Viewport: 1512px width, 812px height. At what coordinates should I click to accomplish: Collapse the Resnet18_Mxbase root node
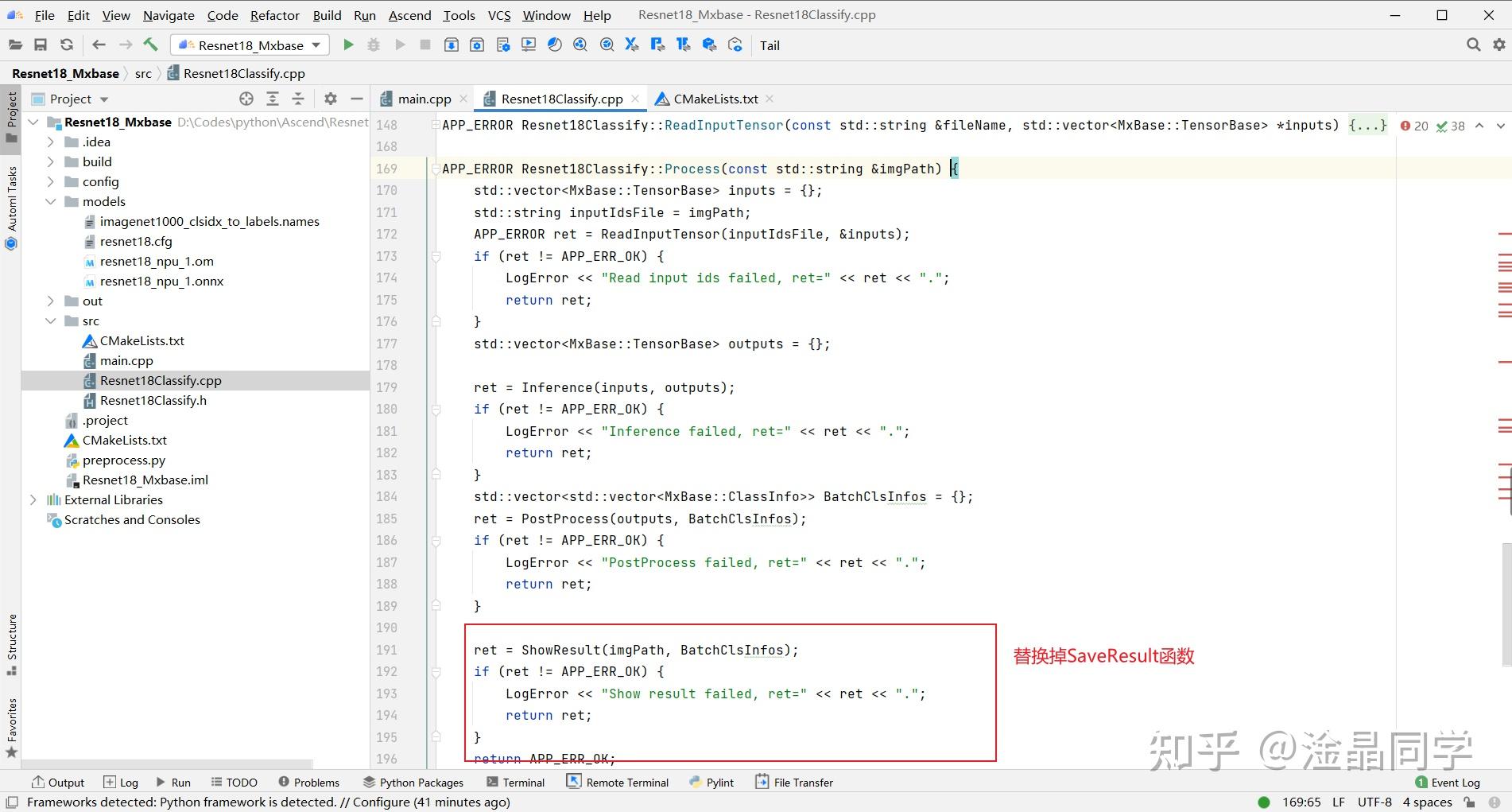coord(33,122)
